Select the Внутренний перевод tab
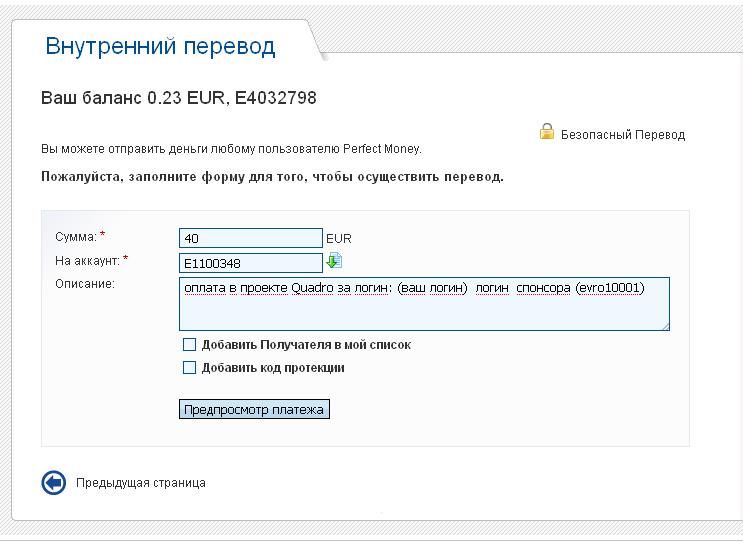743x546 pixels. (x=160, y=46)
